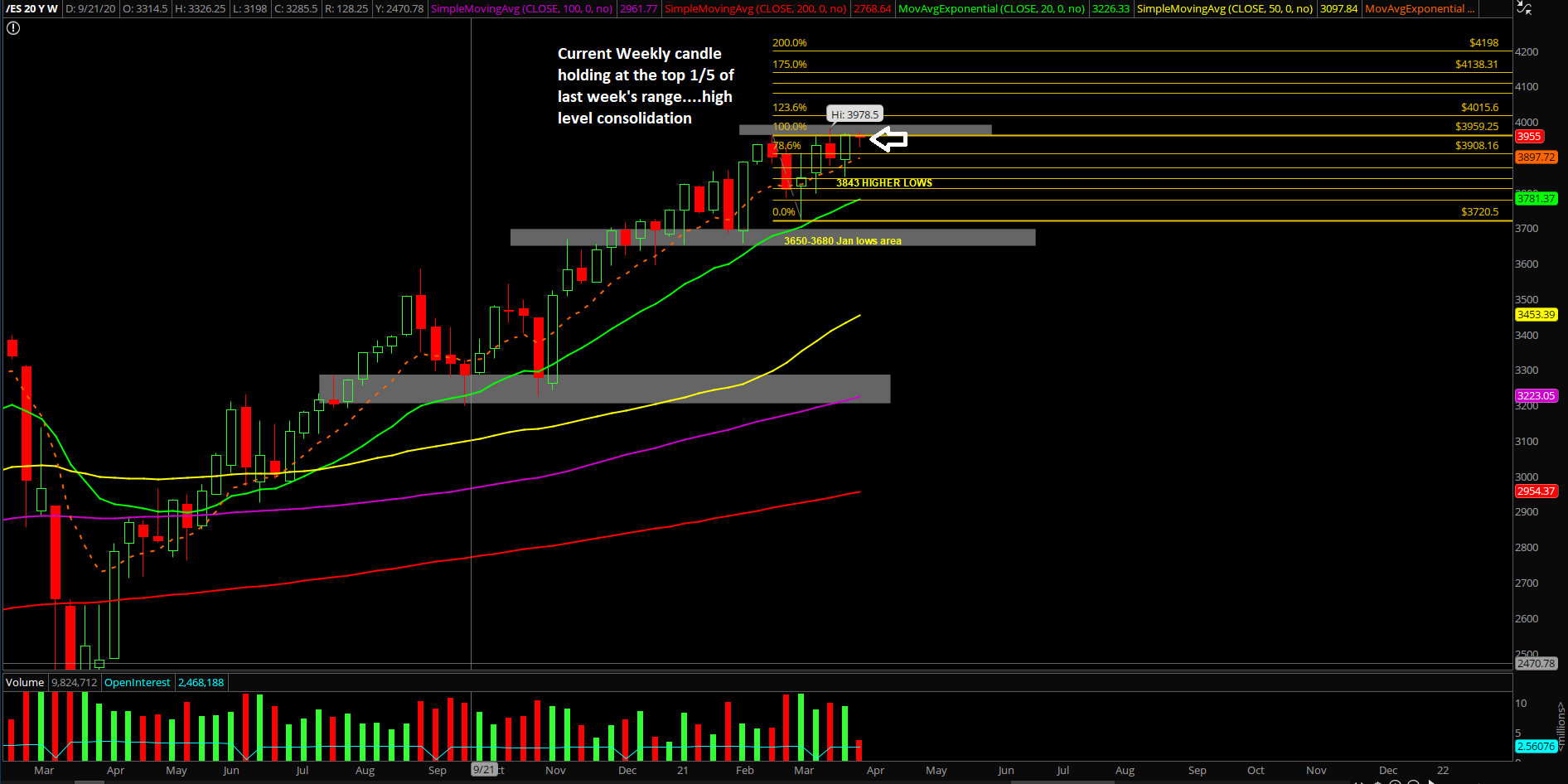This screenshot has height=784, width=1568.
Task: Select the /ES 20 Y W symbol label
Action: tap(32, 8)
